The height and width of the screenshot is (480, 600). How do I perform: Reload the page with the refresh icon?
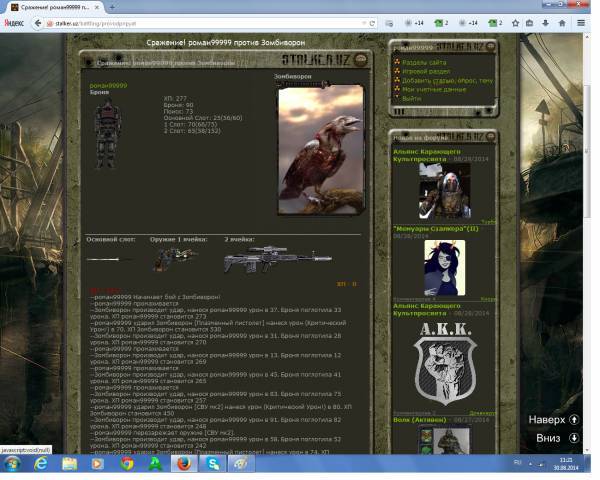tap(372, 23)
